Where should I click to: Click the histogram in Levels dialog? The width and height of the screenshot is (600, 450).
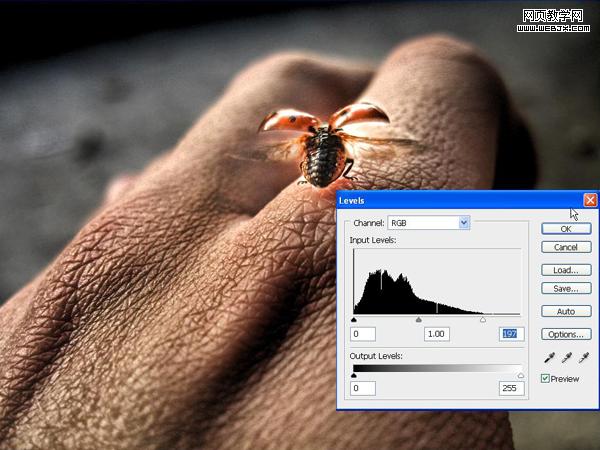[x=437, y=282]
